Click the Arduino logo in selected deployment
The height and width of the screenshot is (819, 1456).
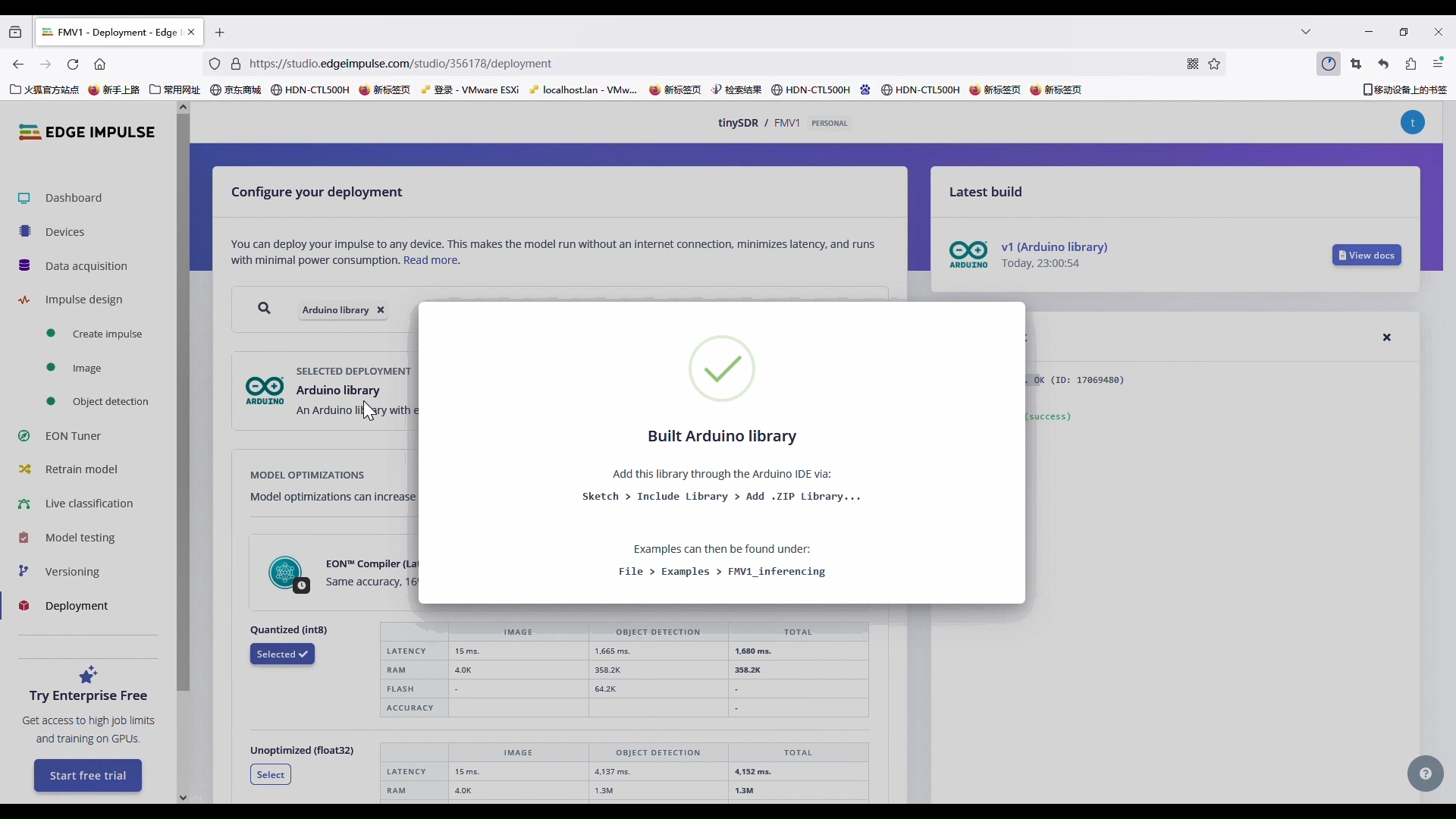265,391
